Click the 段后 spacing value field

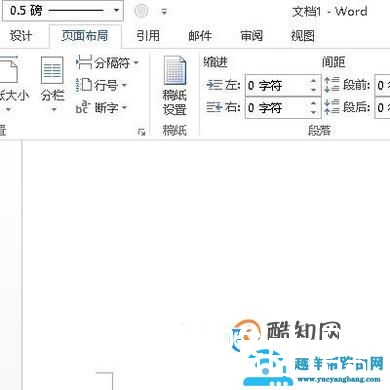click(382, 108)
